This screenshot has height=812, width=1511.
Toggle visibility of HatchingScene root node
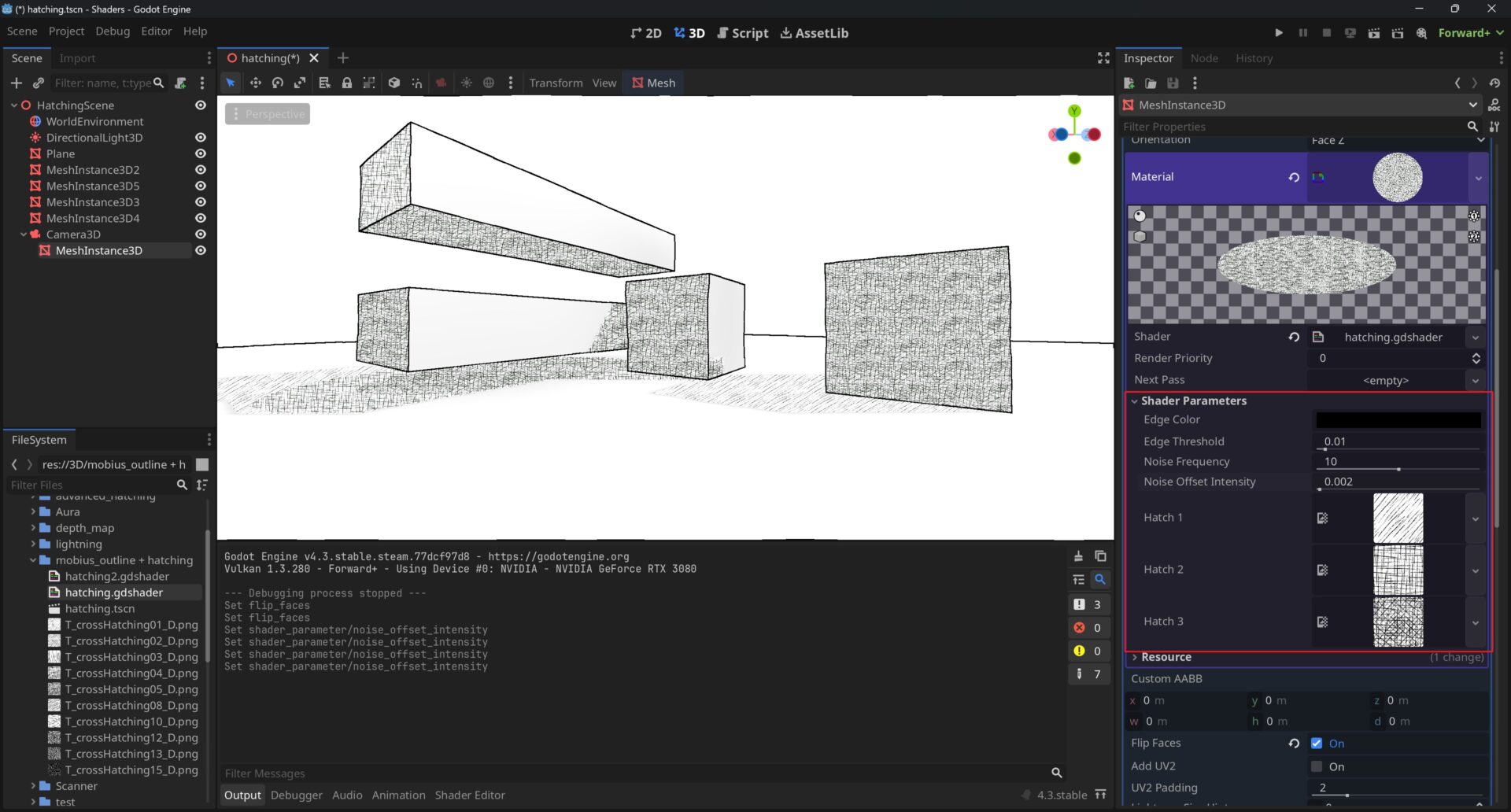point(201,105)
